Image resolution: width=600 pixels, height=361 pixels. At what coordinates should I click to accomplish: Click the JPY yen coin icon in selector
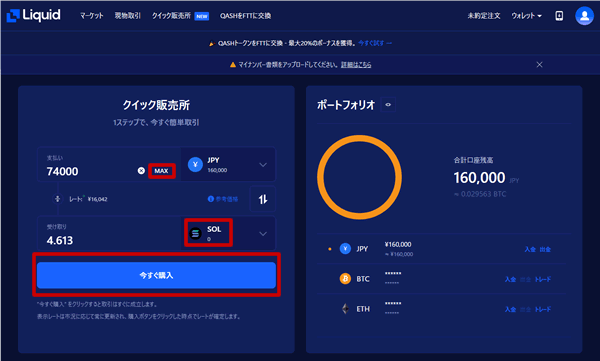[195, 165]
